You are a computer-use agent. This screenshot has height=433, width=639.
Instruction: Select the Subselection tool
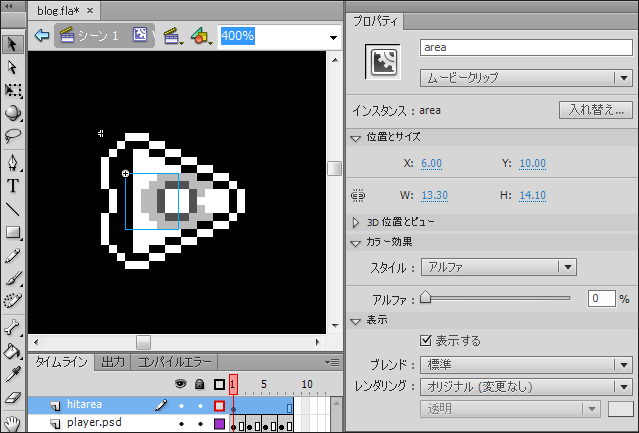click(13, 66)
